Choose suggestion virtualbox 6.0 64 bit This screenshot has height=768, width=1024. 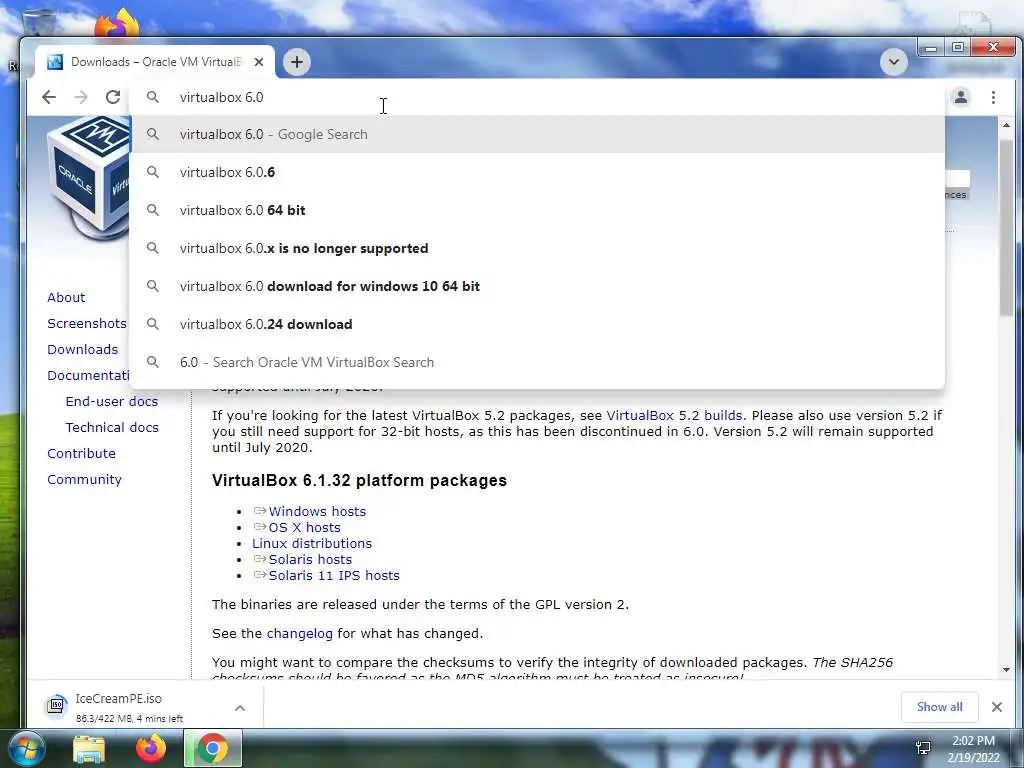pyautogui.click(x=537, y=210)
